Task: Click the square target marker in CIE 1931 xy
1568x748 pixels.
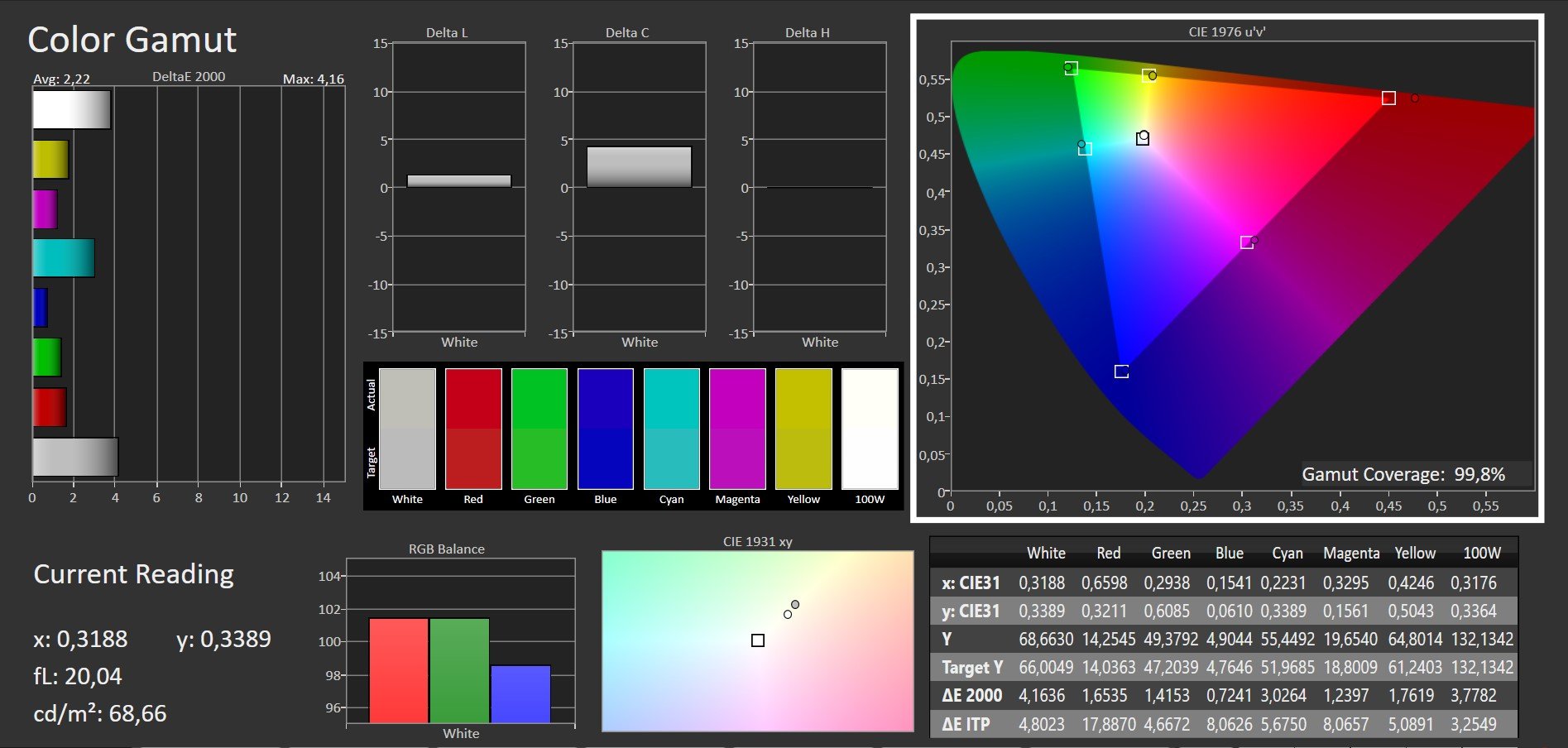Action: pyautogui.click(x=757, y=640)
